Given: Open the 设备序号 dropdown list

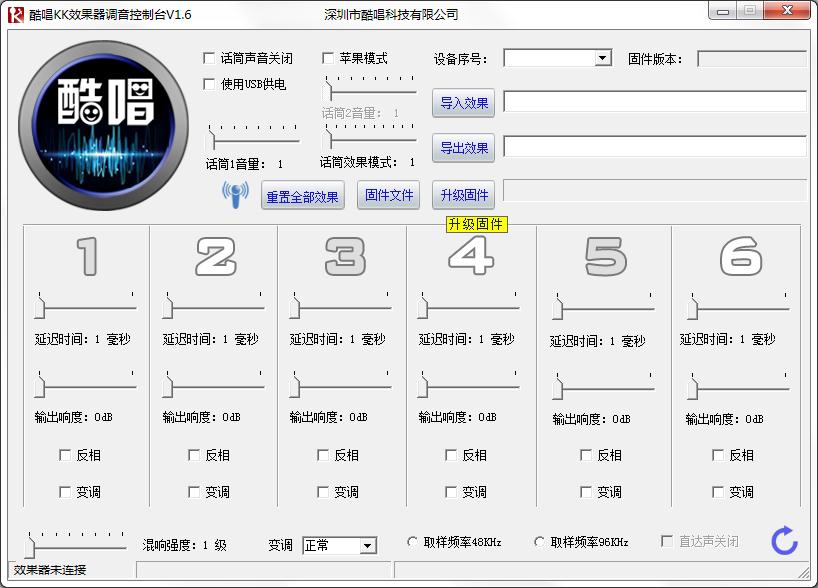Looking at the screenshot, I should 602,58.
